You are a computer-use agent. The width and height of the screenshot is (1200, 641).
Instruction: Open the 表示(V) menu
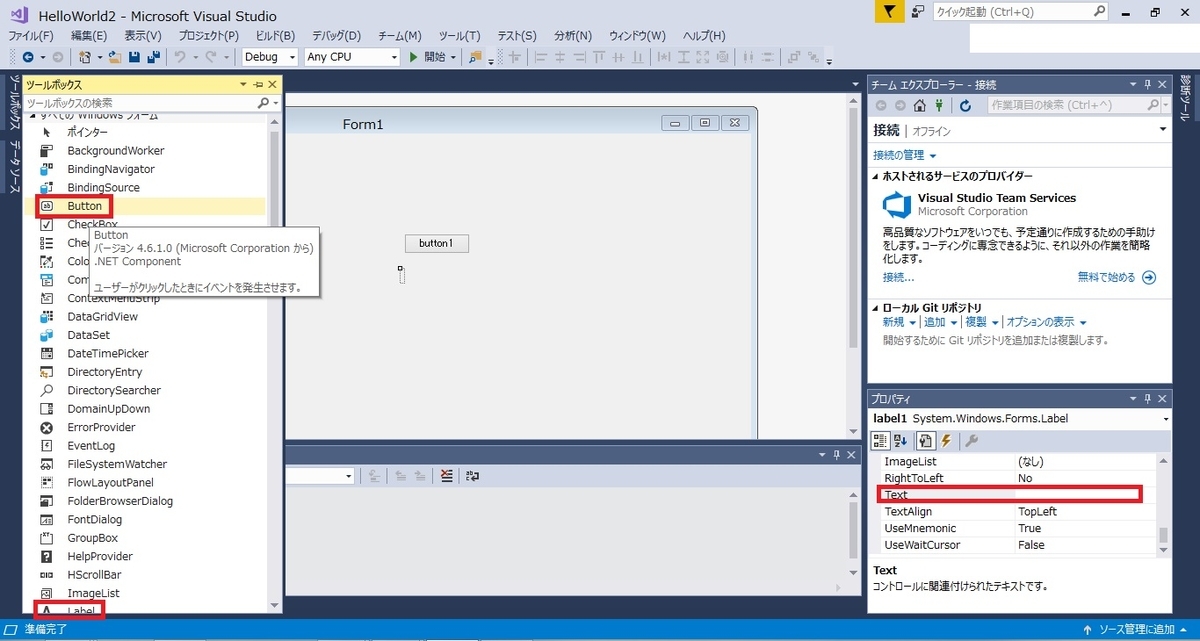(143, 35)
